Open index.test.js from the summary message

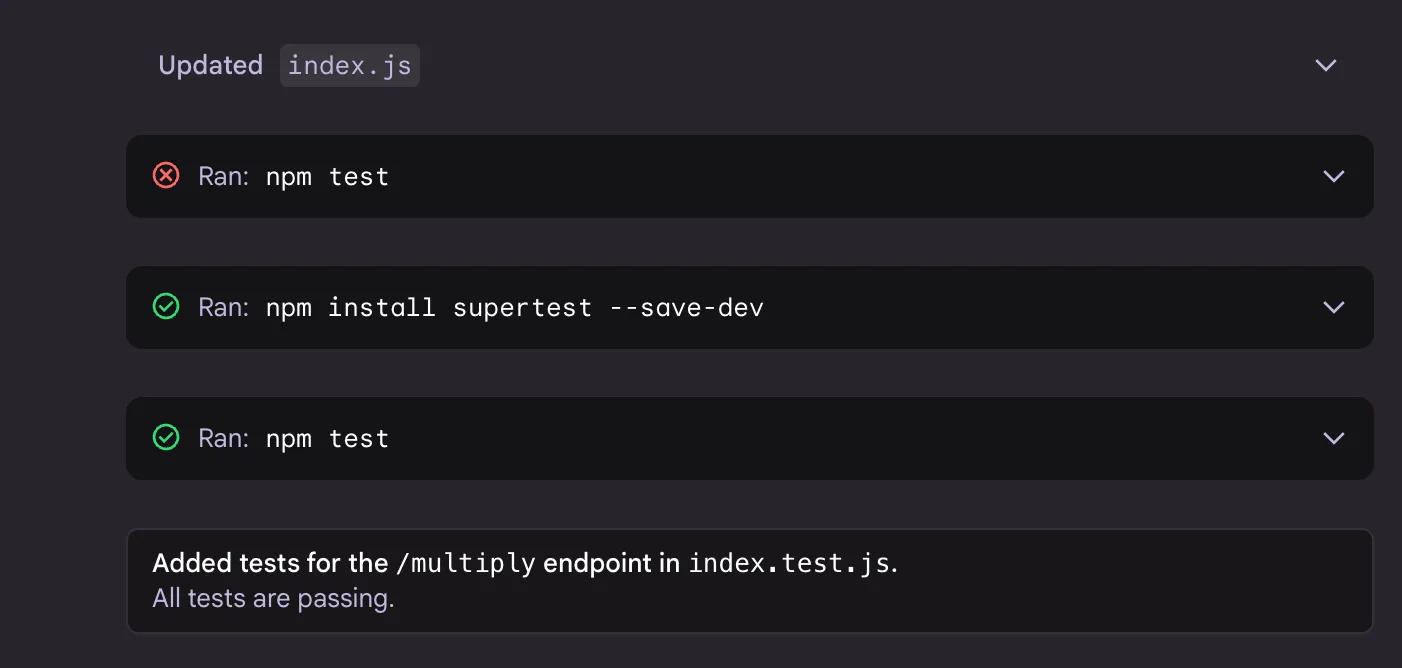click(x=789, y=564)
